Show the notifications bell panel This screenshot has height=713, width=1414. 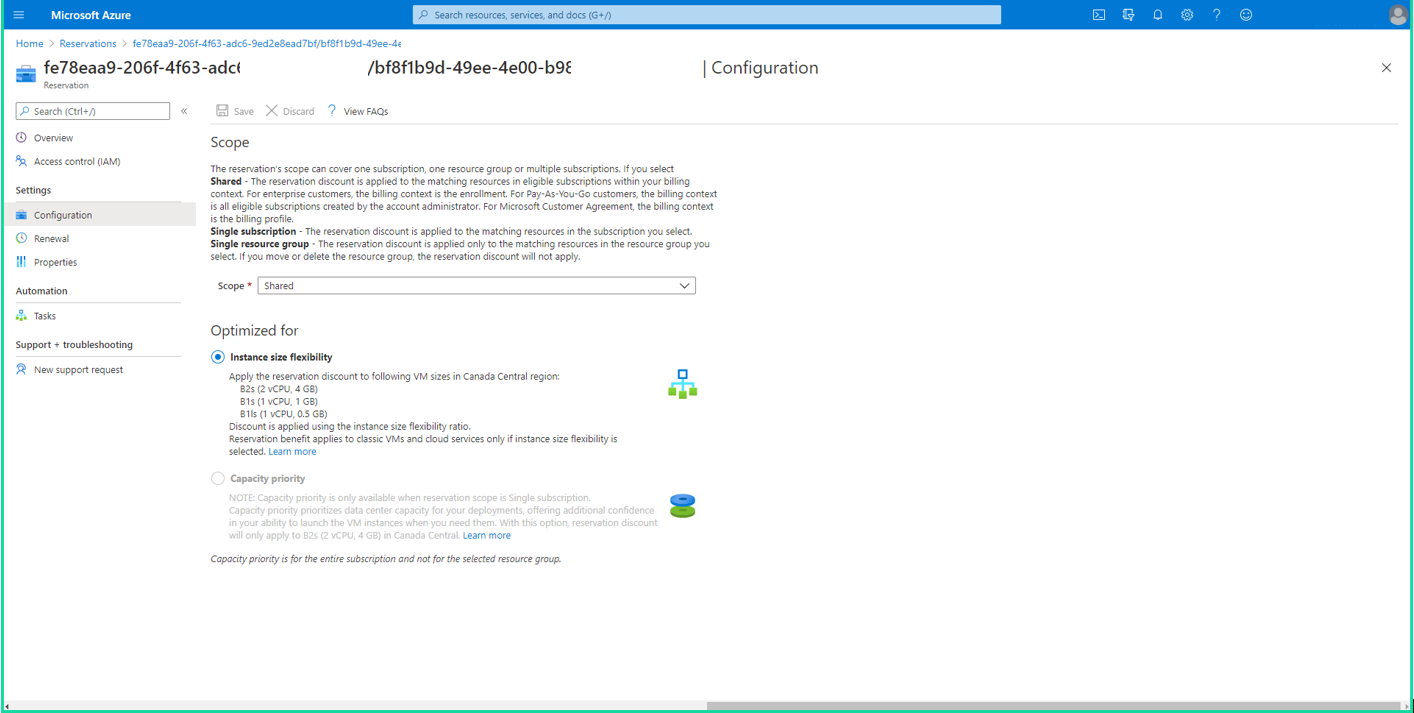tap(1158, 15)
